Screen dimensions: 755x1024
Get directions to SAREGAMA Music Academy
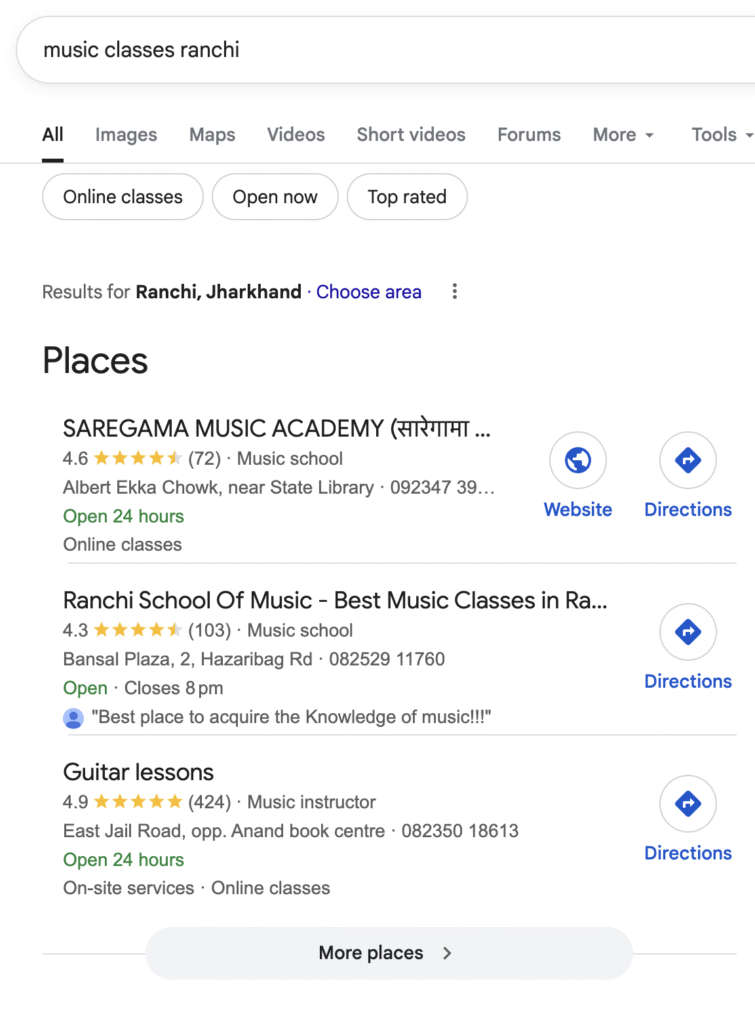(688, 460)
